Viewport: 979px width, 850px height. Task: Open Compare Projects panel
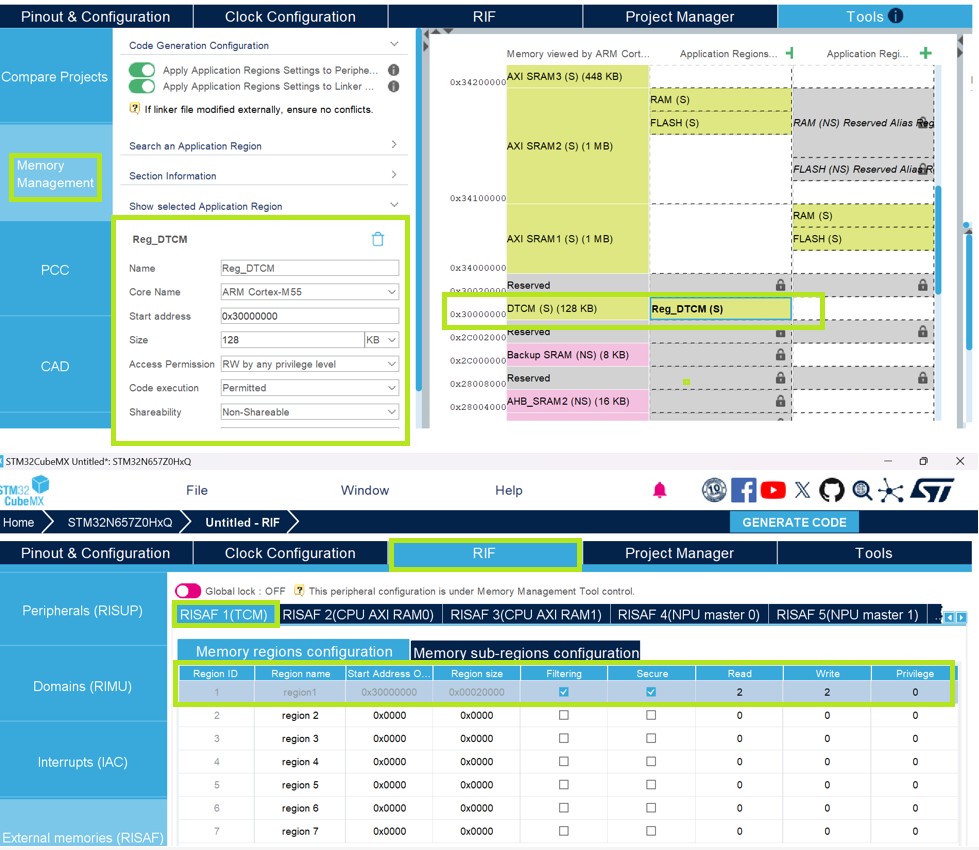tap(55, 77)
